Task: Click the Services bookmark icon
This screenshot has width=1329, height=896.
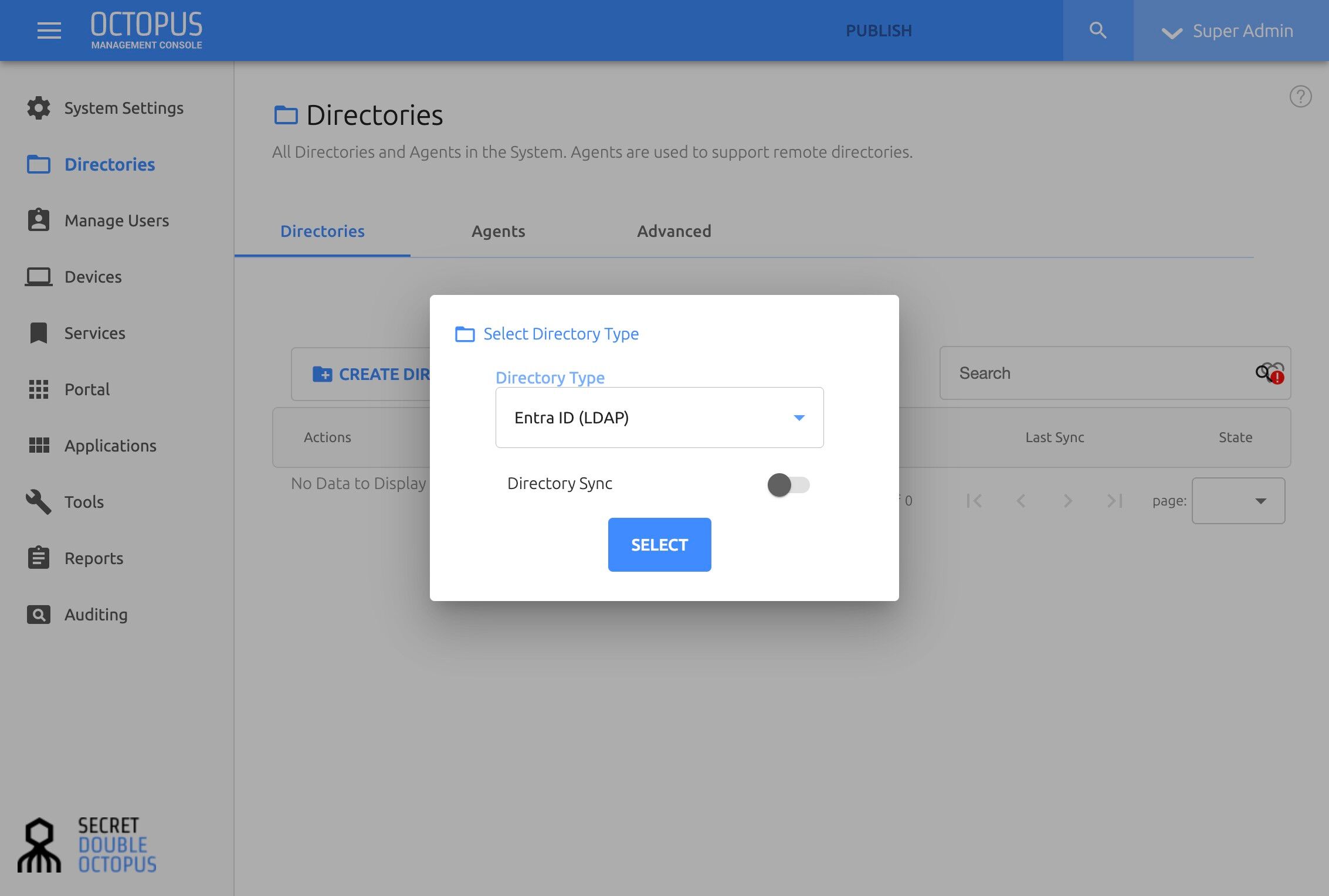Action: click(39, 332)
